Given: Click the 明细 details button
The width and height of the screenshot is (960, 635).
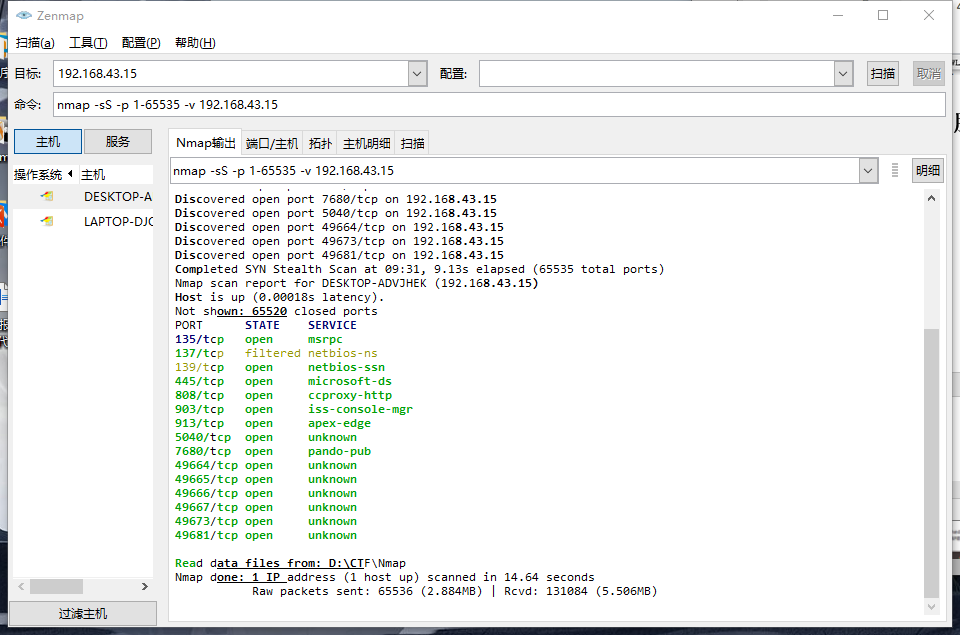Looking at the screenshot, I should 928,170.
